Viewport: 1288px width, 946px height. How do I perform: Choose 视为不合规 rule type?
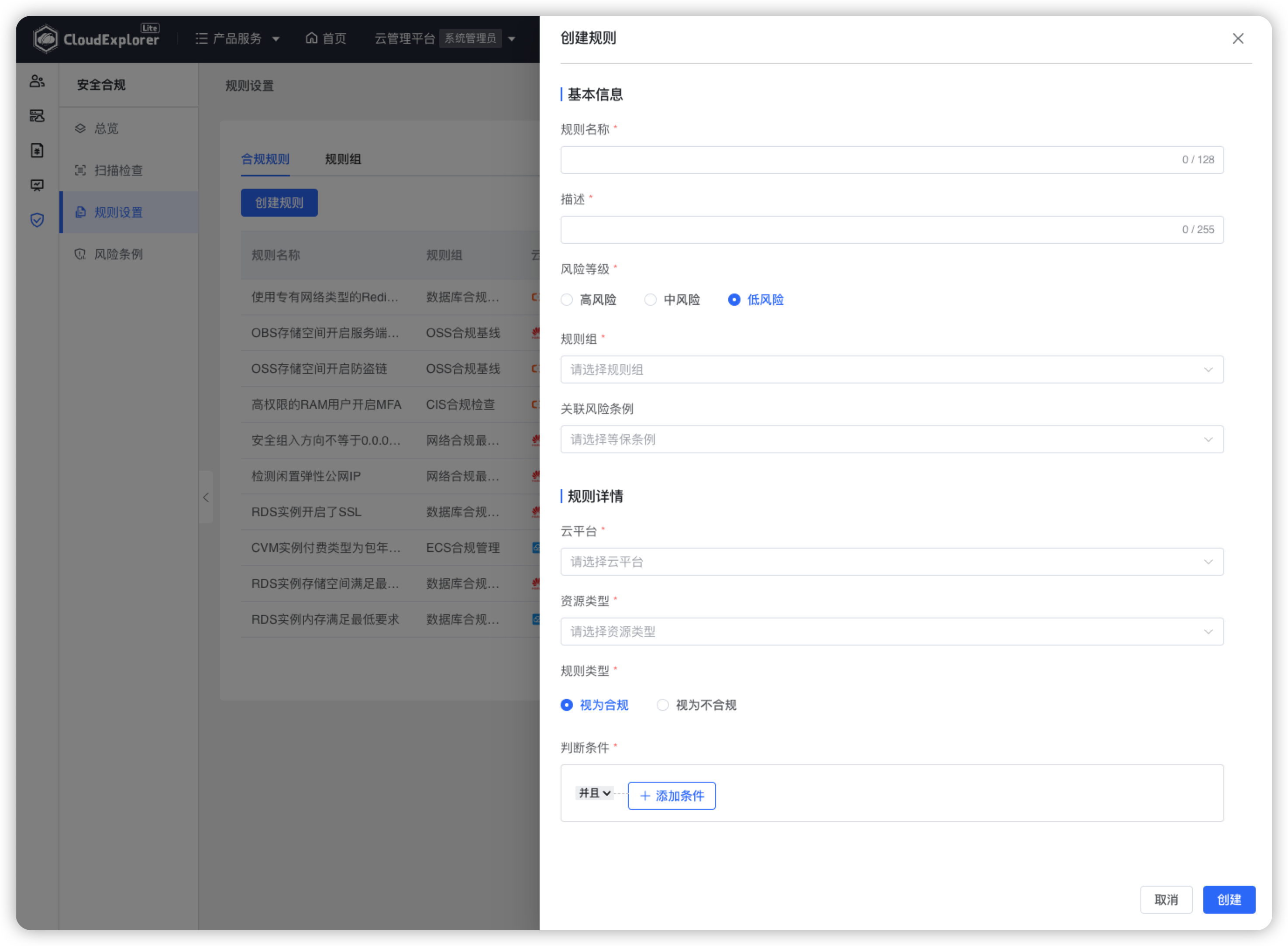(x=696, y=705)
